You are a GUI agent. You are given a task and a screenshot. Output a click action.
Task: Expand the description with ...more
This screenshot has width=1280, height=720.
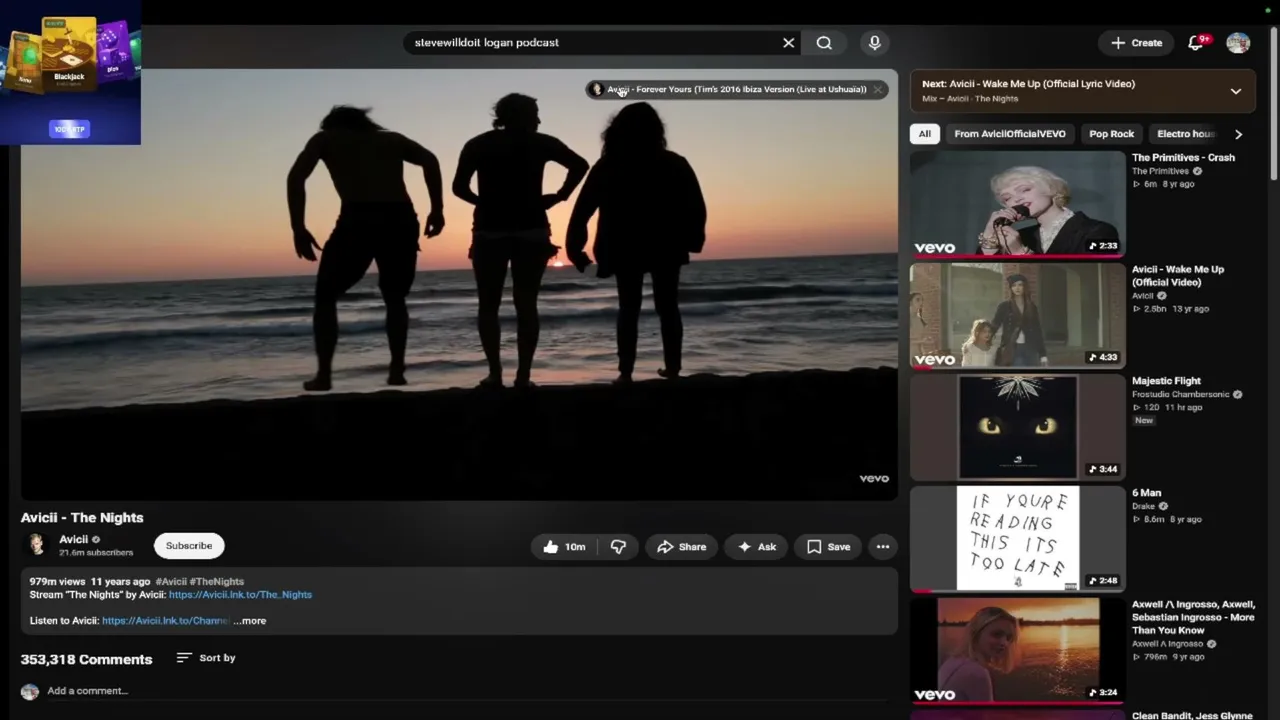(x=250, y=621)
